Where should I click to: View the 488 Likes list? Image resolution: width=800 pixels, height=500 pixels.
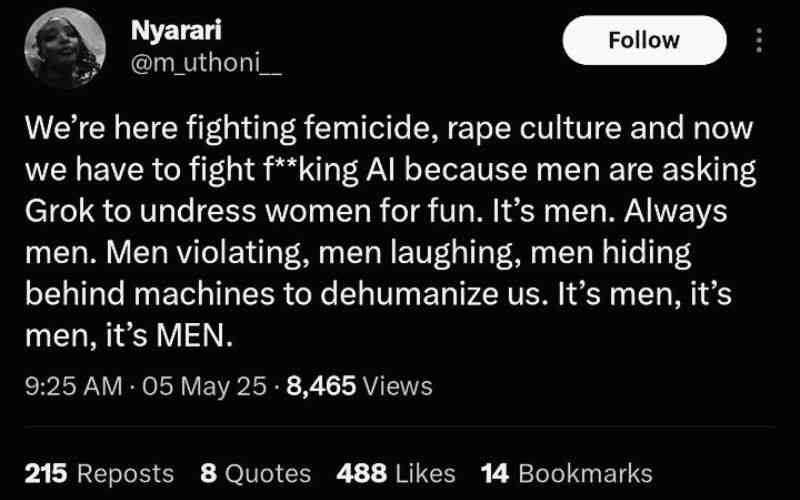(x=397, y=473)
